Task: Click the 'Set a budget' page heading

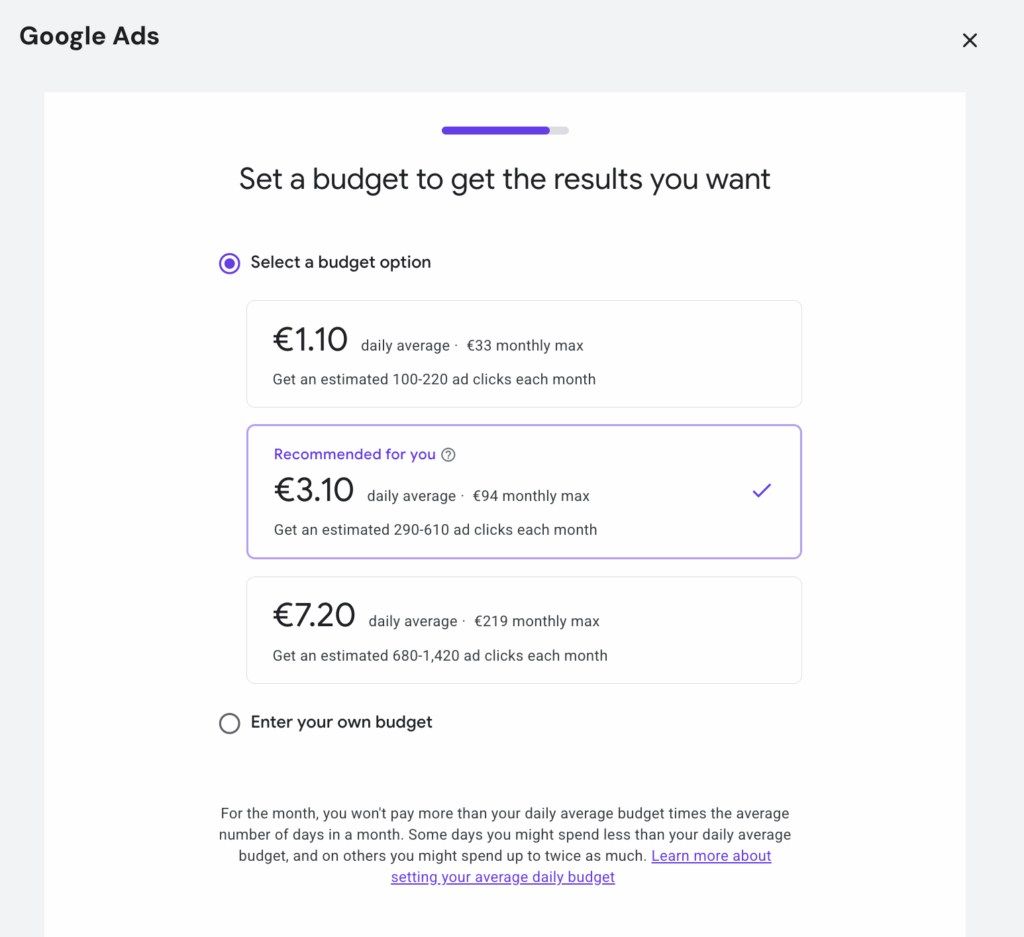Action: click(505, 180)
